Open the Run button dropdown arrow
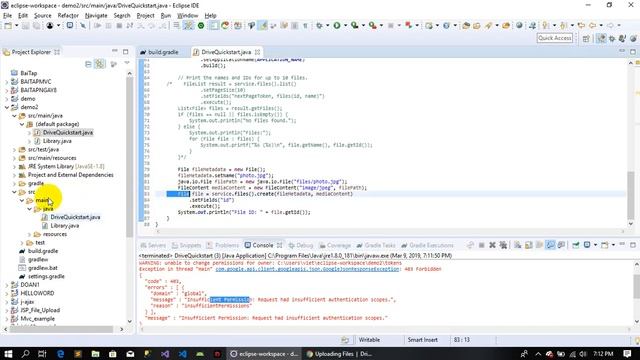Screen dimensions: 640x360 click(345, 26)
